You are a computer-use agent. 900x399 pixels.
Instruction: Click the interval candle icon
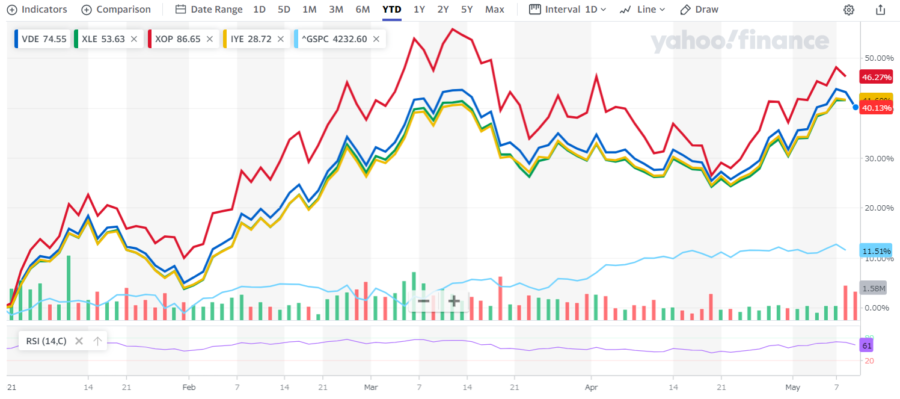534,10
